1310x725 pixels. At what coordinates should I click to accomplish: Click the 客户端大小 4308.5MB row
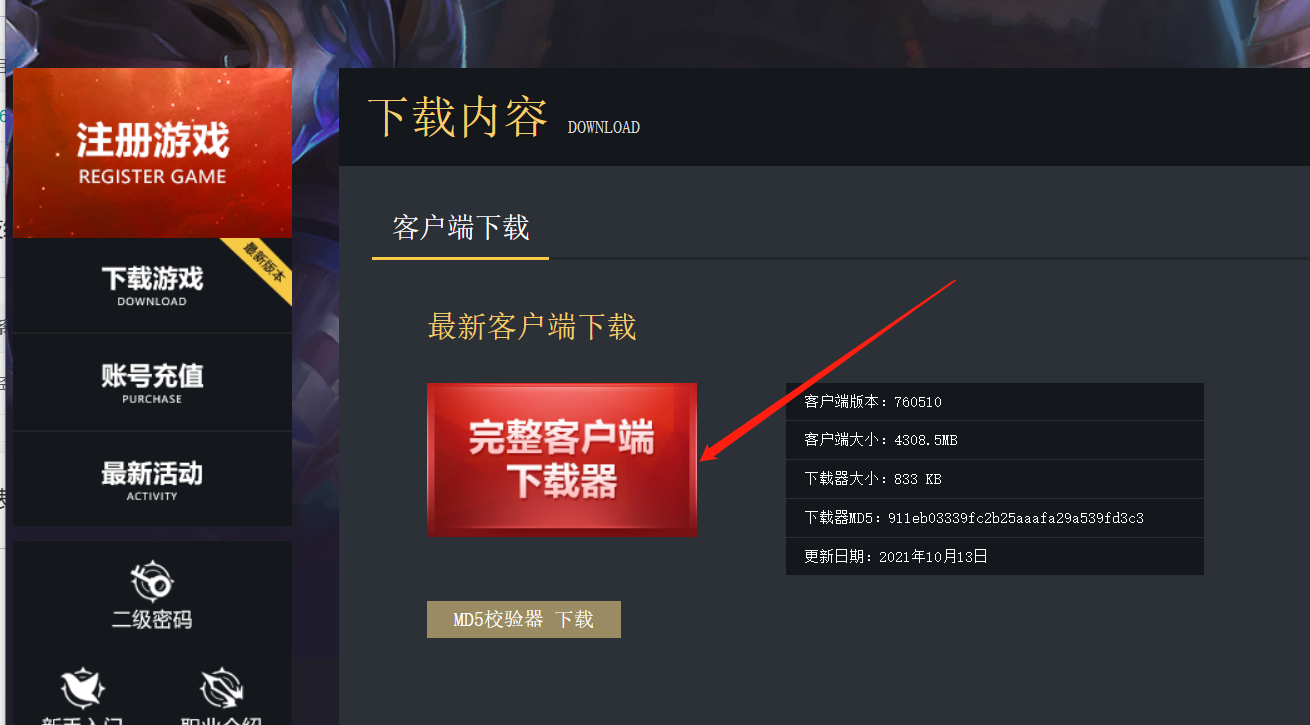click(x=995, y=440)
